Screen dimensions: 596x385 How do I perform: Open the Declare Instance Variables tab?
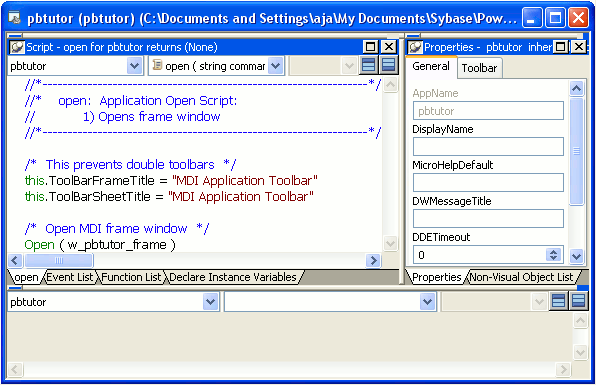[233, 277]
